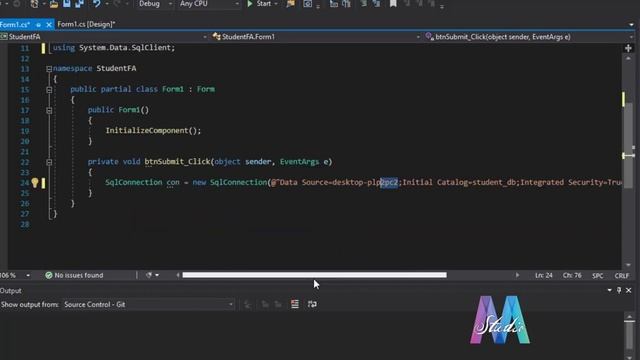
Task: Click the Ch: 76 column indicator
Action: click(572, 276)
